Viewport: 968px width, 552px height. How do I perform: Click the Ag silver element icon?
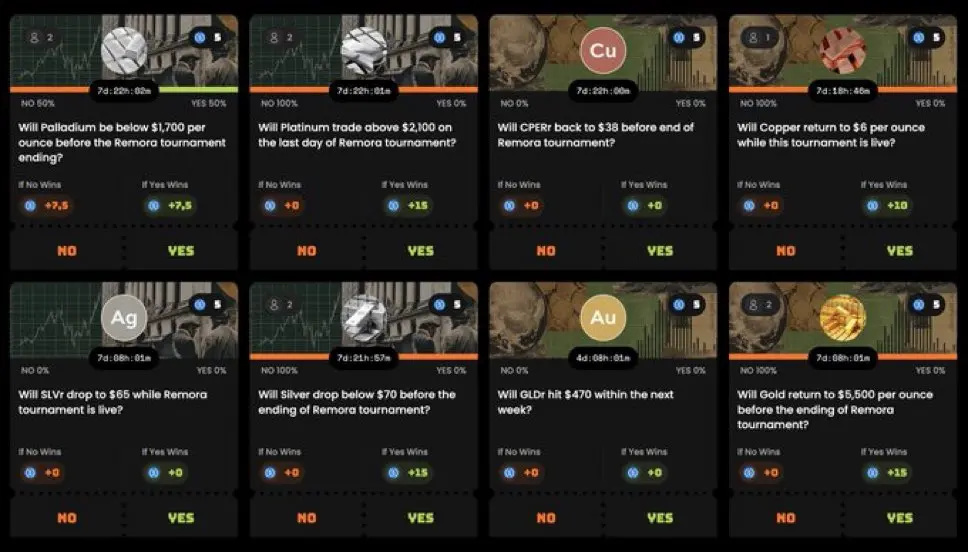coord(123,317)
